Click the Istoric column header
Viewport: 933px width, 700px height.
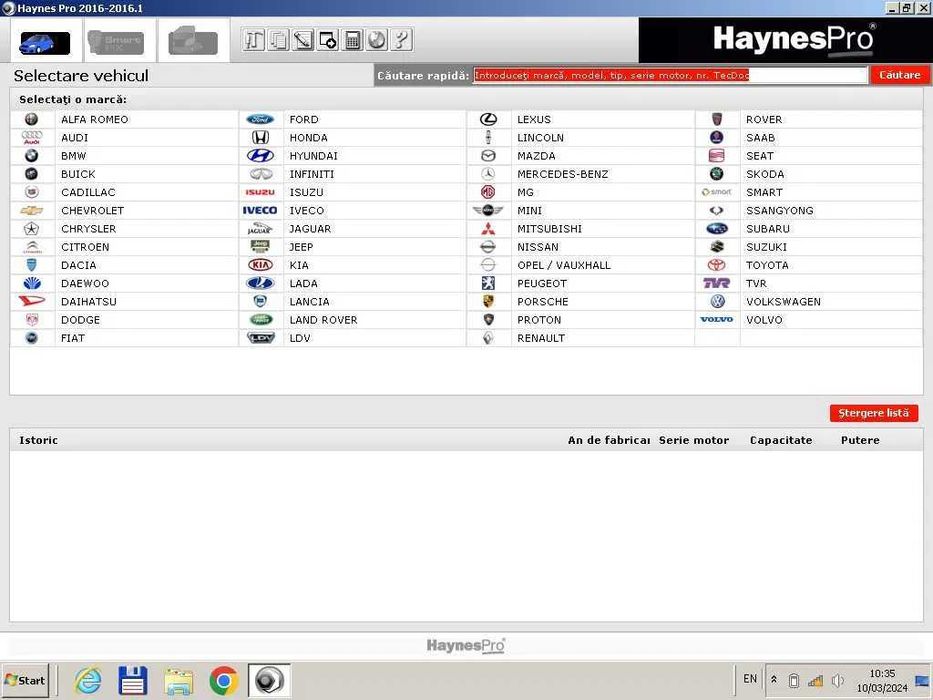[39, 440]
